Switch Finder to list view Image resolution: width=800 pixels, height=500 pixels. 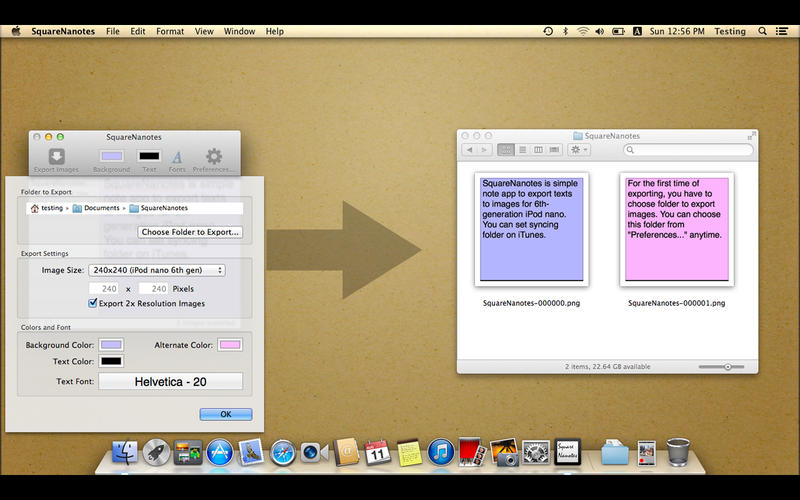pos(522,150)
